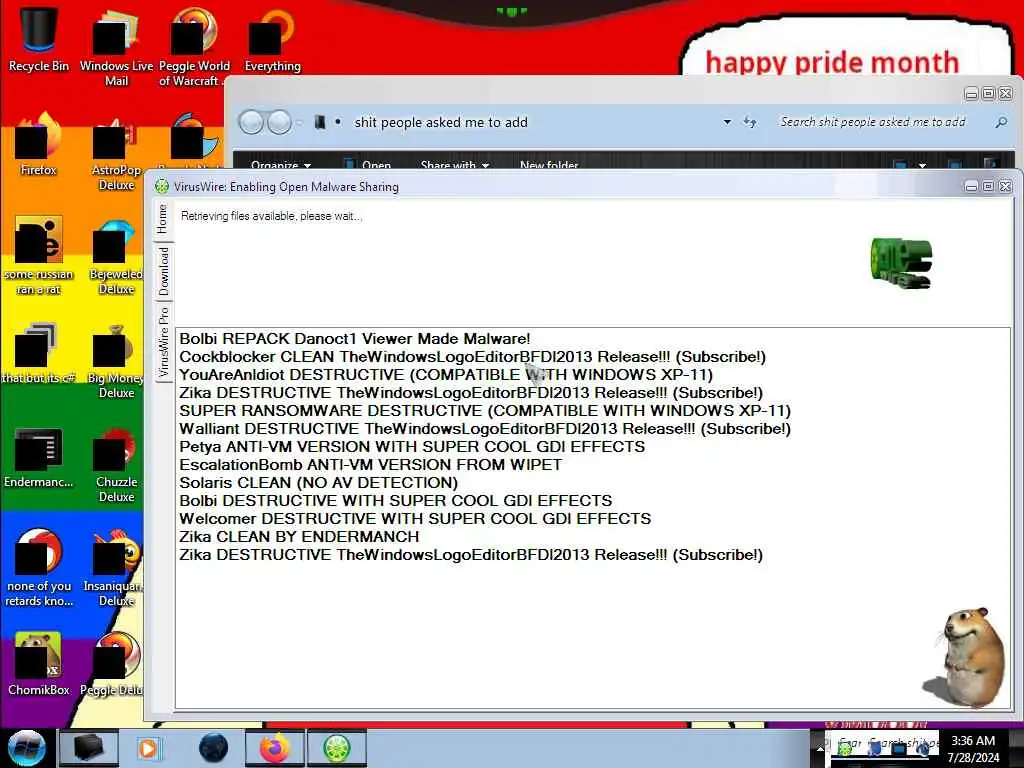Open Share with menu in Explorer
Screen dimensions: 1024x768
(x=455, y=165)
